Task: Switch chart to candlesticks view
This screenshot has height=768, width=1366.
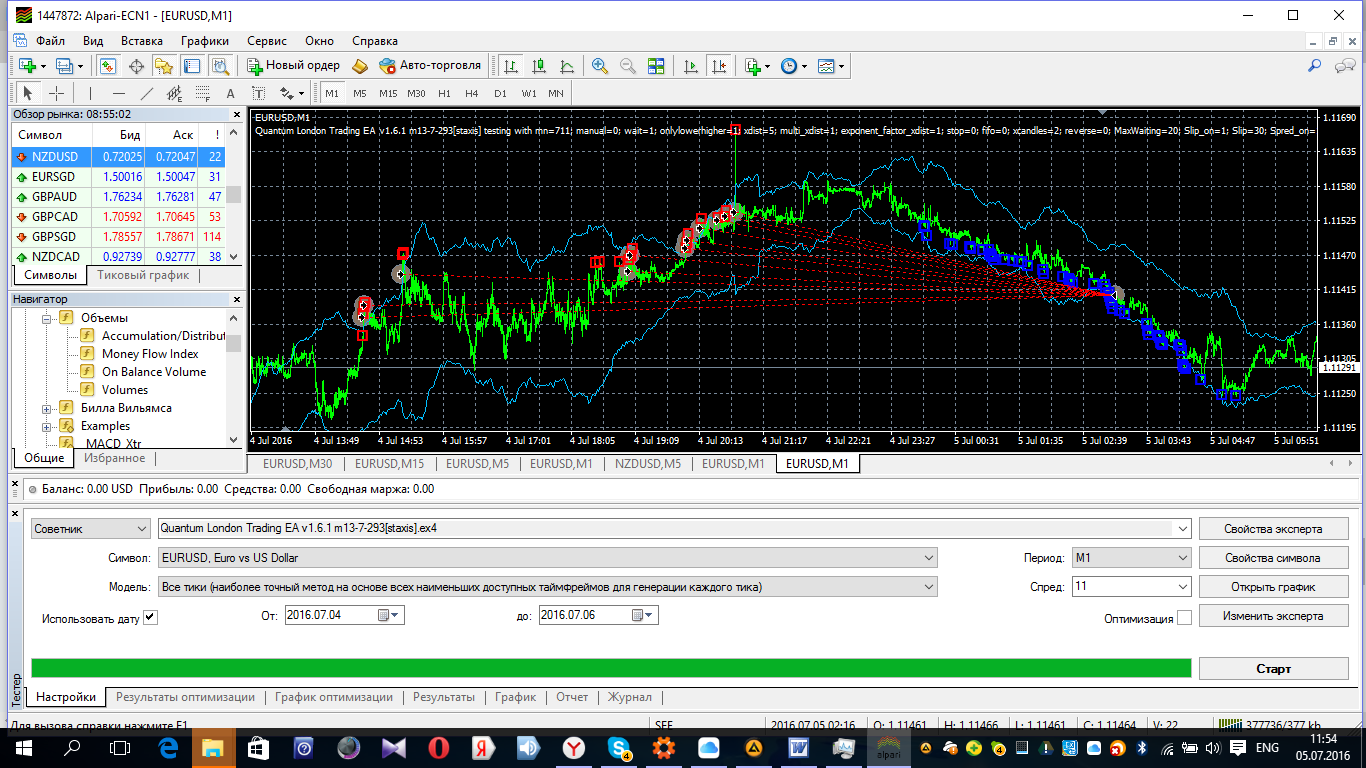Action: (539, 66)
